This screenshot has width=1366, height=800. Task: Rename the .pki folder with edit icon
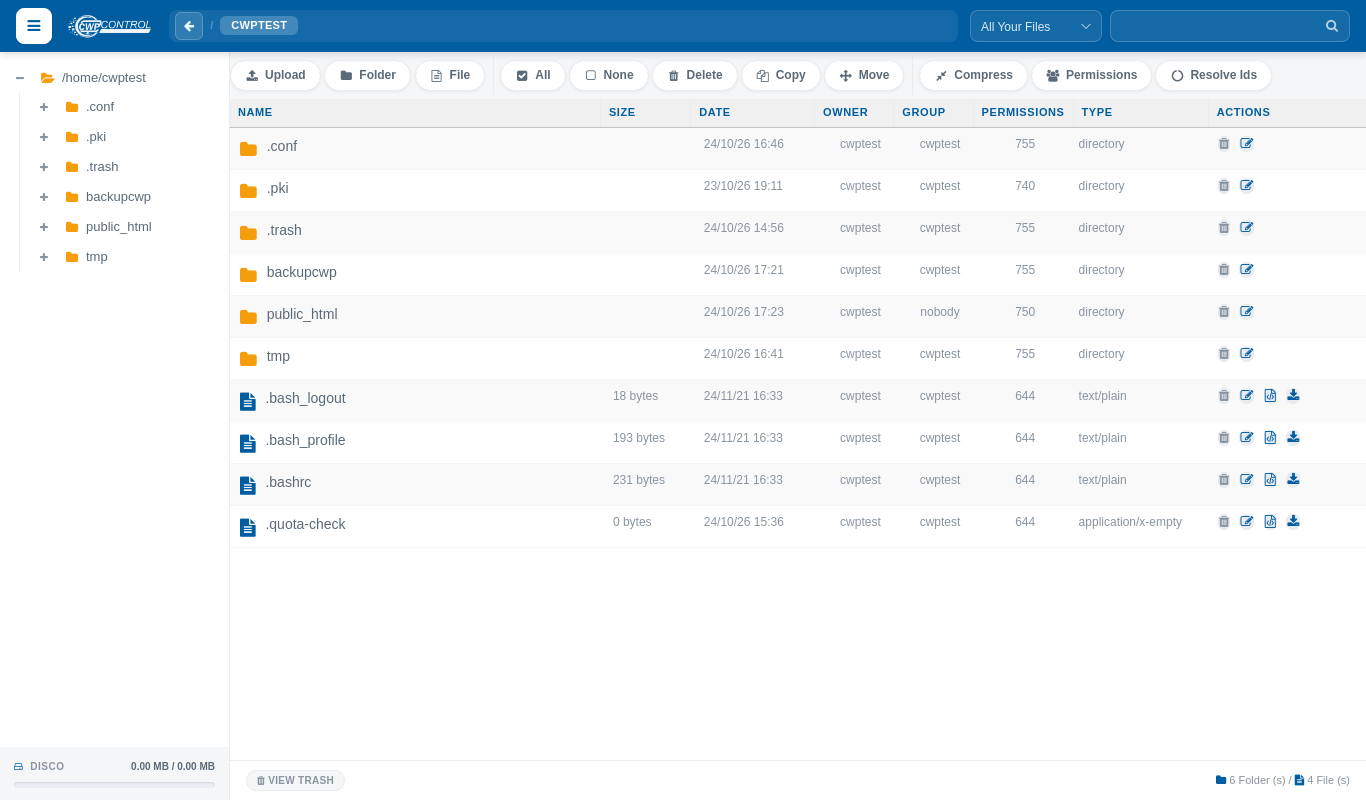click(1247, 186)
